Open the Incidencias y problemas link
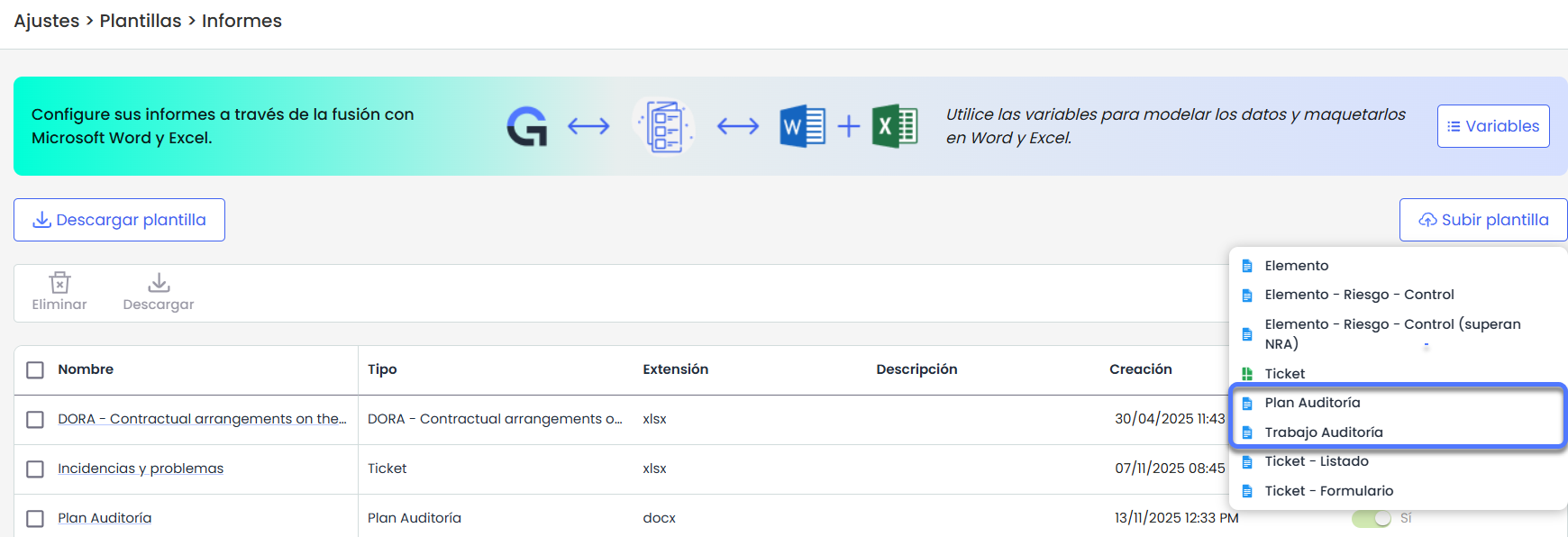Image resolution: width=1568 pixels, height=537 pixels. [x=141, y=469]
